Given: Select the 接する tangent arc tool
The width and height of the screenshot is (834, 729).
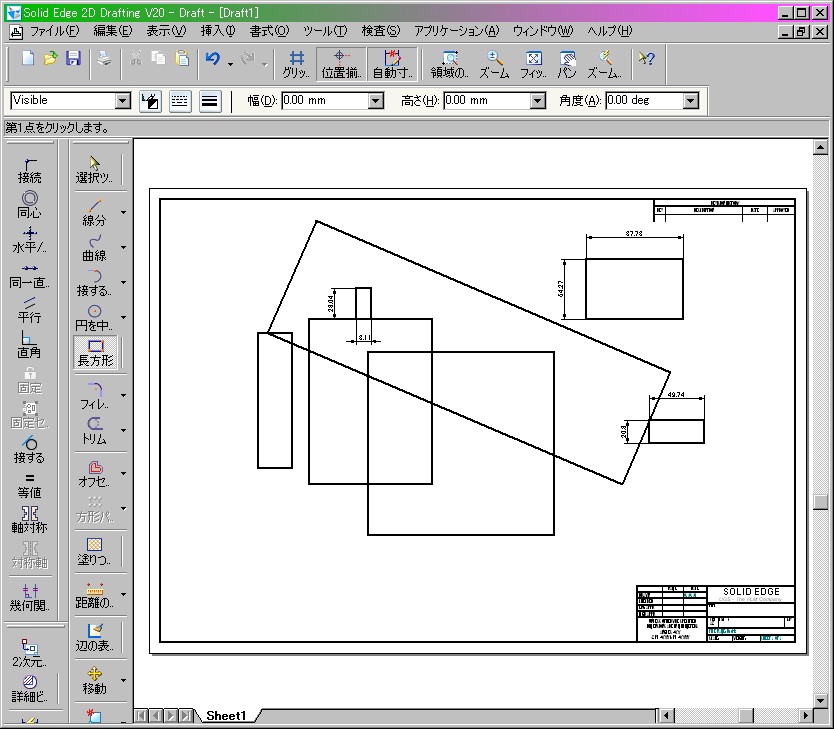Looking at the screenshot, I should click(94, 283).
